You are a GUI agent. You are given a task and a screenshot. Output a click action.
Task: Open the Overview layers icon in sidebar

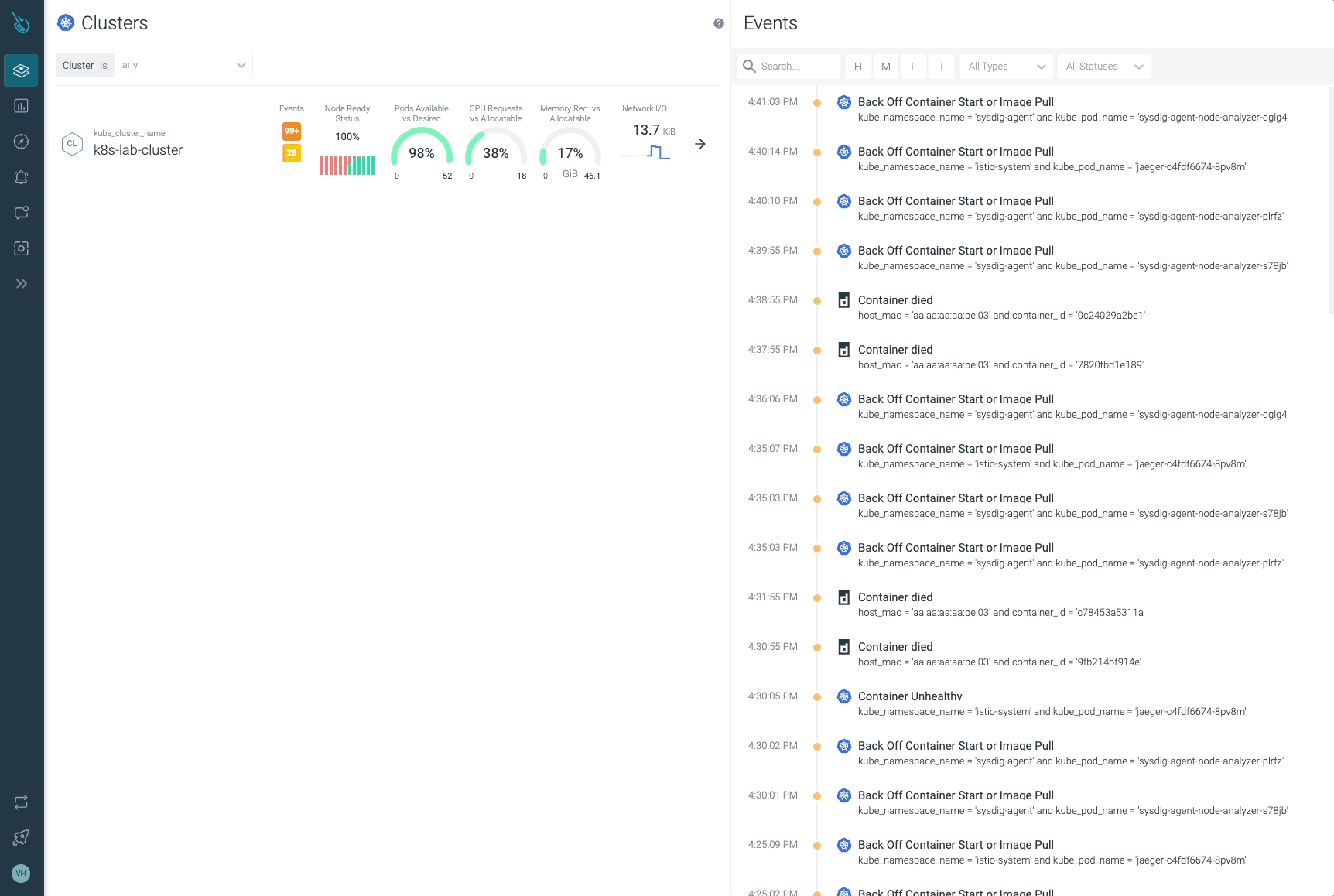(x=21, y=70)
